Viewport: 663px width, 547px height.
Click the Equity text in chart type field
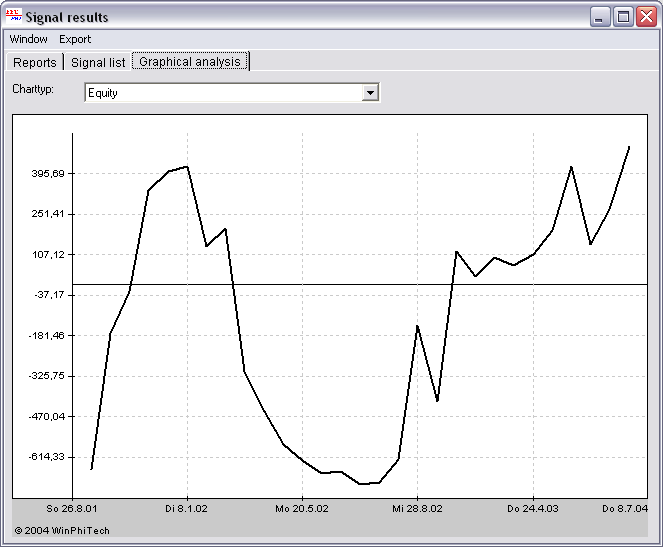[104, 93]
